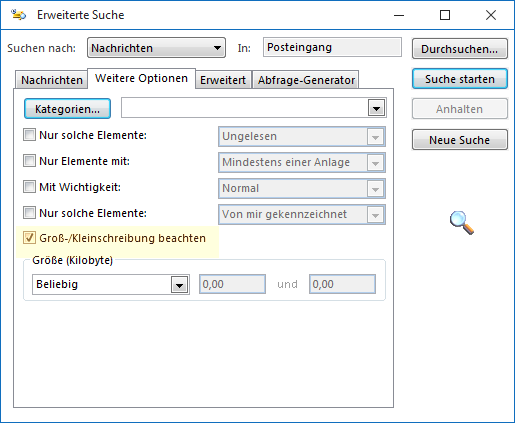Toggle the 'Mit Wichtigkeit' checkbox
Screen dimensions: 515x423
pos(29,187)
